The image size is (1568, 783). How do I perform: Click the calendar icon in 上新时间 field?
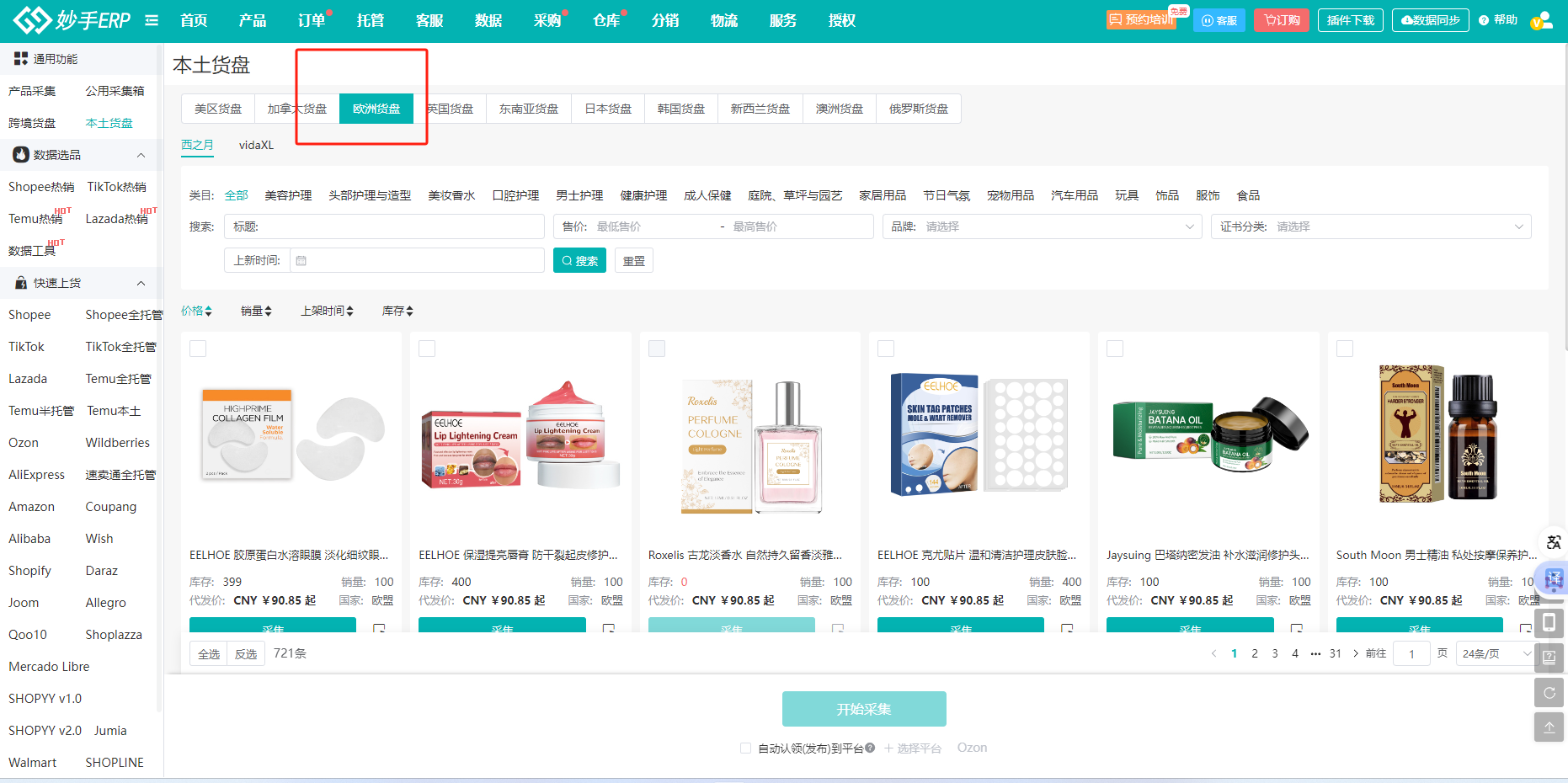pyautogui.click(x=301, y=261)
